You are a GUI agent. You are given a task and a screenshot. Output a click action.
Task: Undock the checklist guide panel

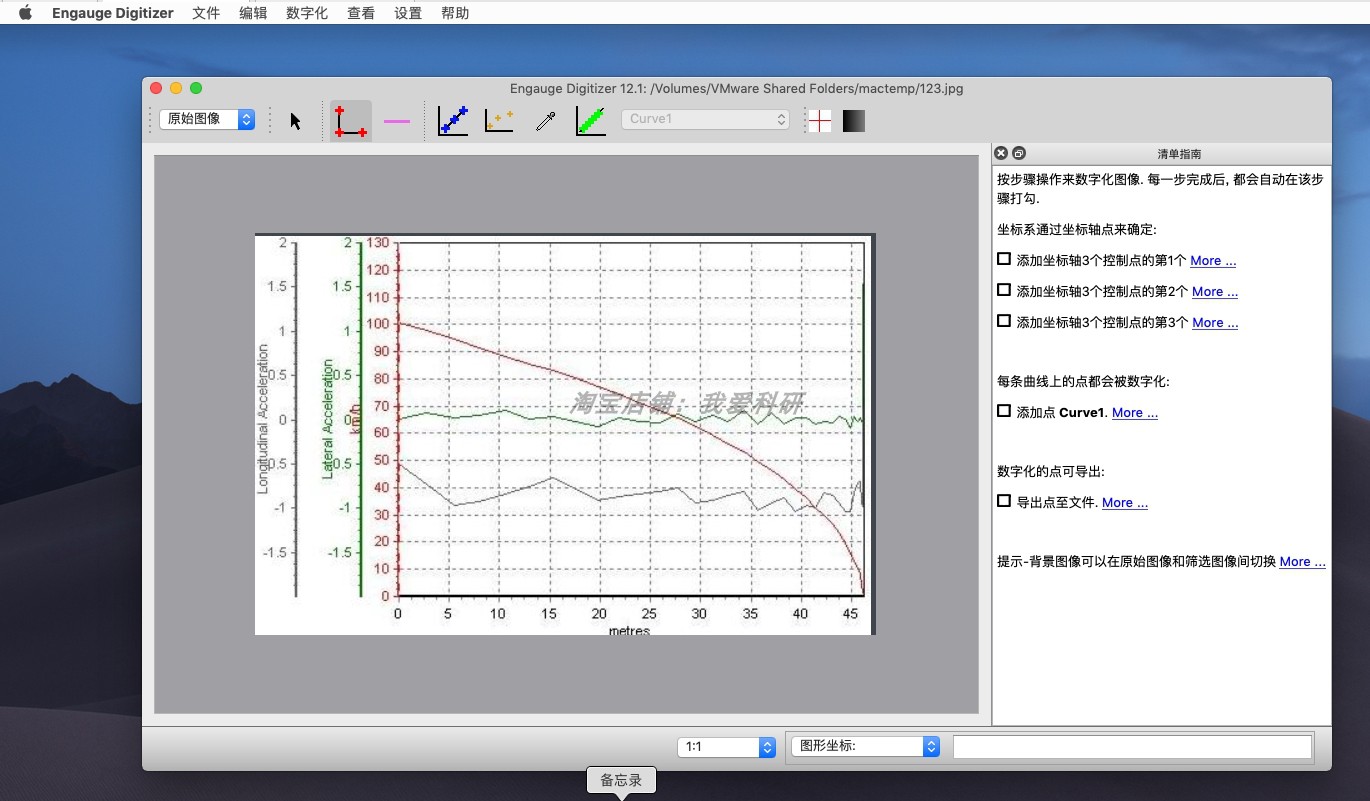[x=1019, y=153]
